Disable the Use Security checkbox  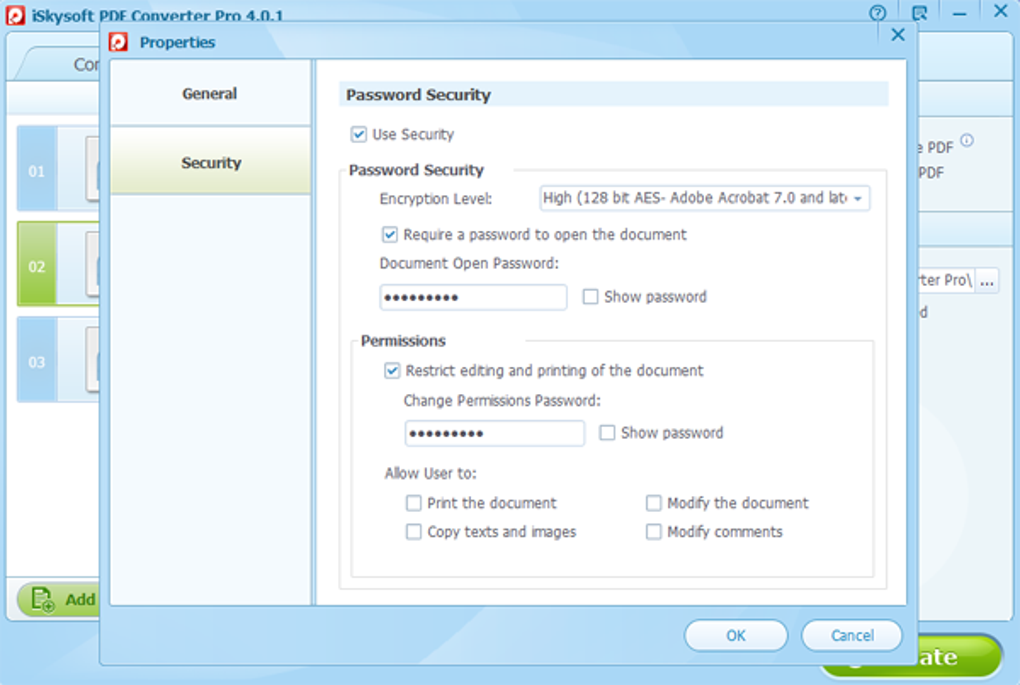(x=359, y=134)
